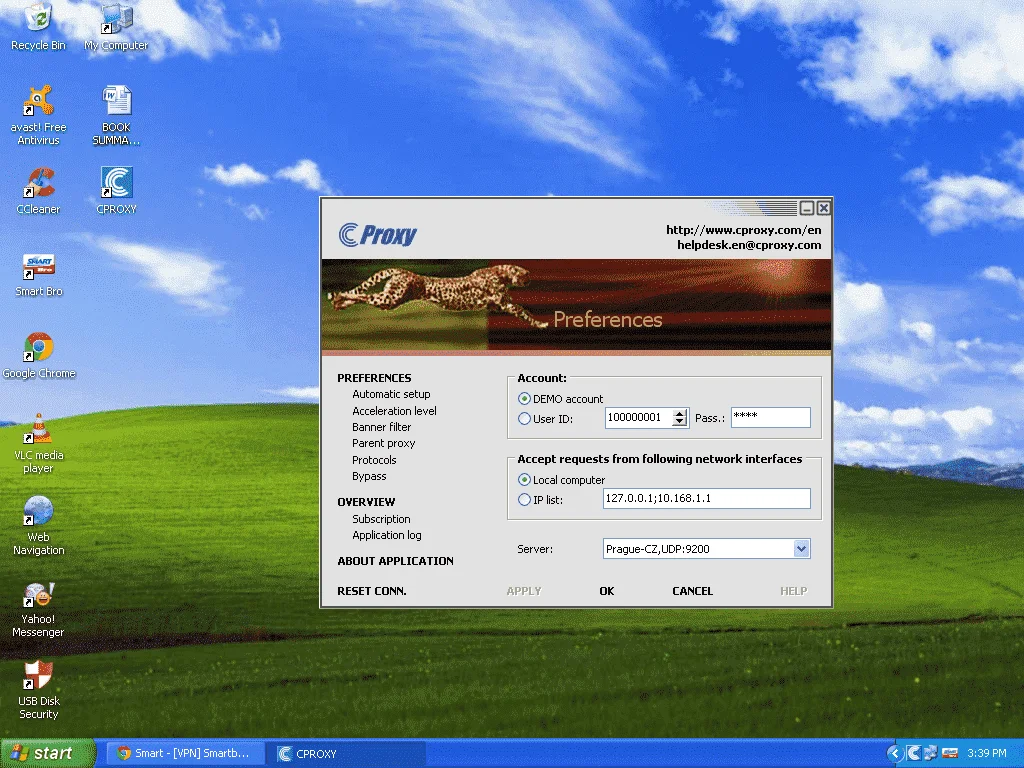
Task: Select the CPROXY desktop shortcut
Action: coord(116,191)
